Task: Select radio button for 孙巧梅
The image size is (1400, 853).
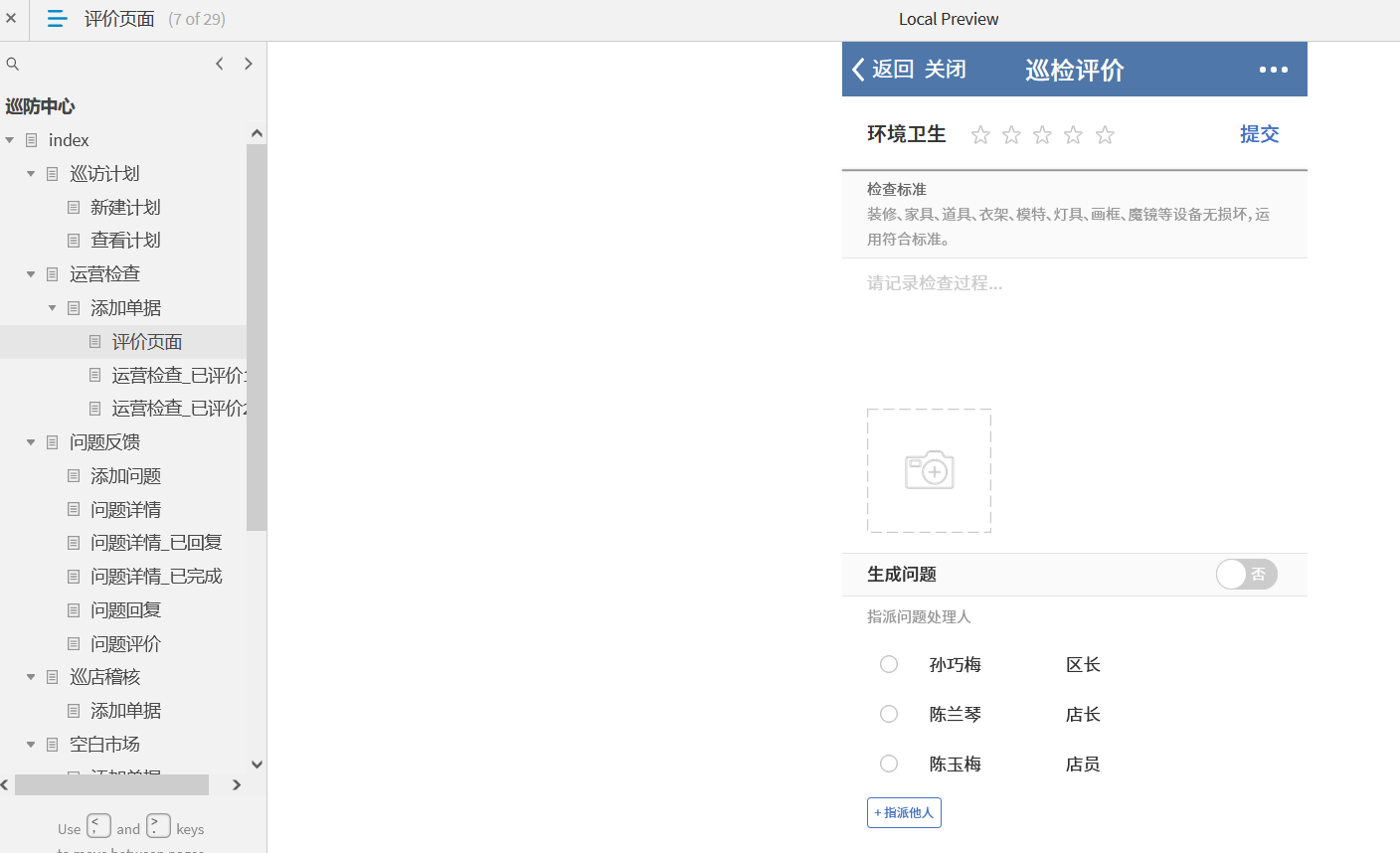Action: click(x=889, y=664)
